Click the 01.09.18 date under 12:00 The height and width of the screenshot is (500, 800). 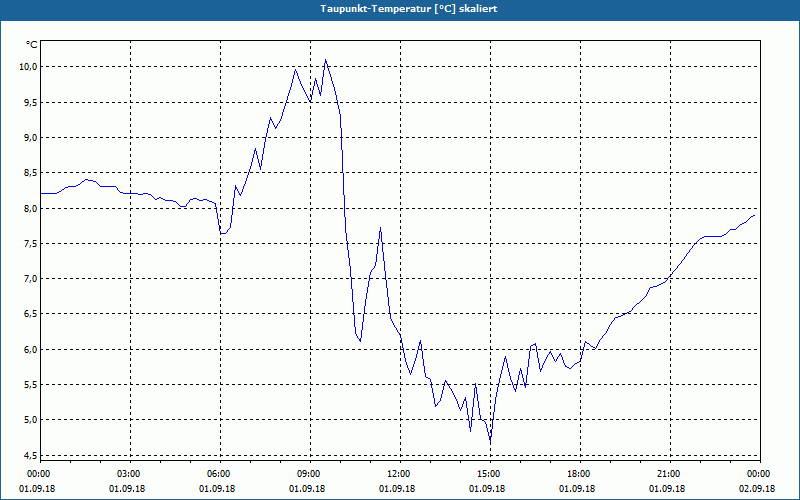(x=397, y=489)
